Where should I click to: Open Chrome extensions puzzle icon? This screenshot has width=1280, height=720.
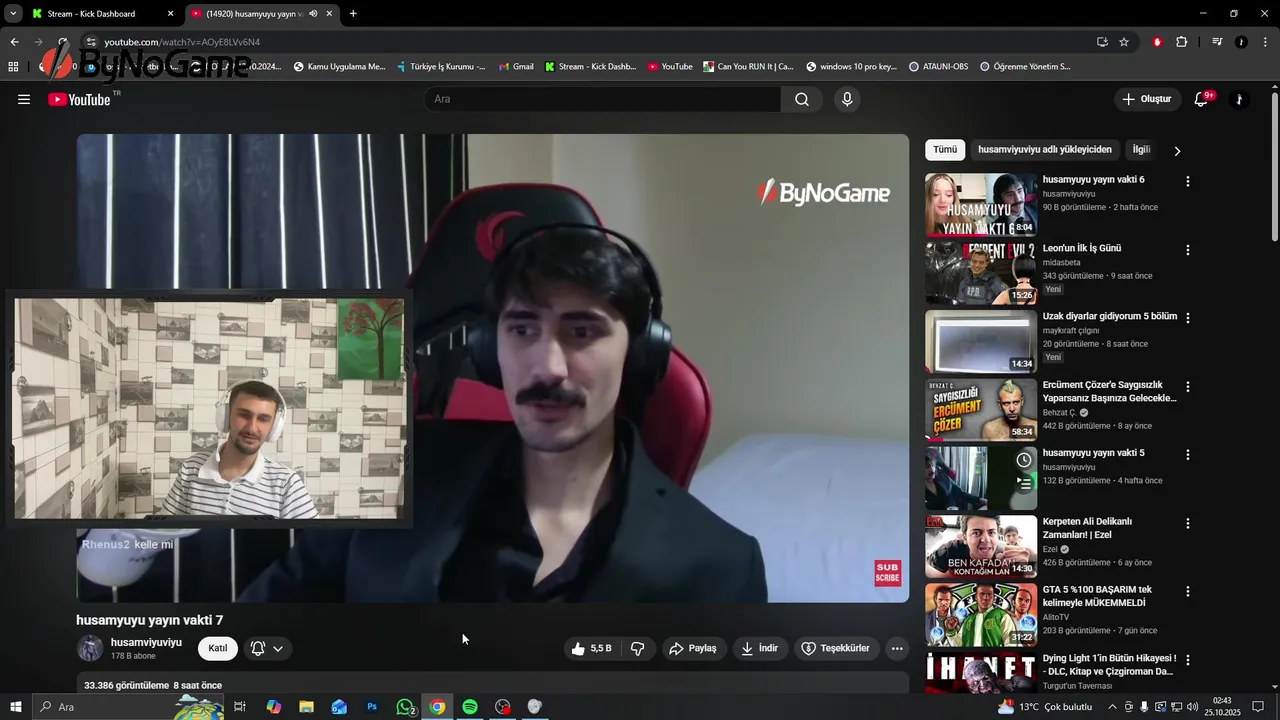point(1181,42)
